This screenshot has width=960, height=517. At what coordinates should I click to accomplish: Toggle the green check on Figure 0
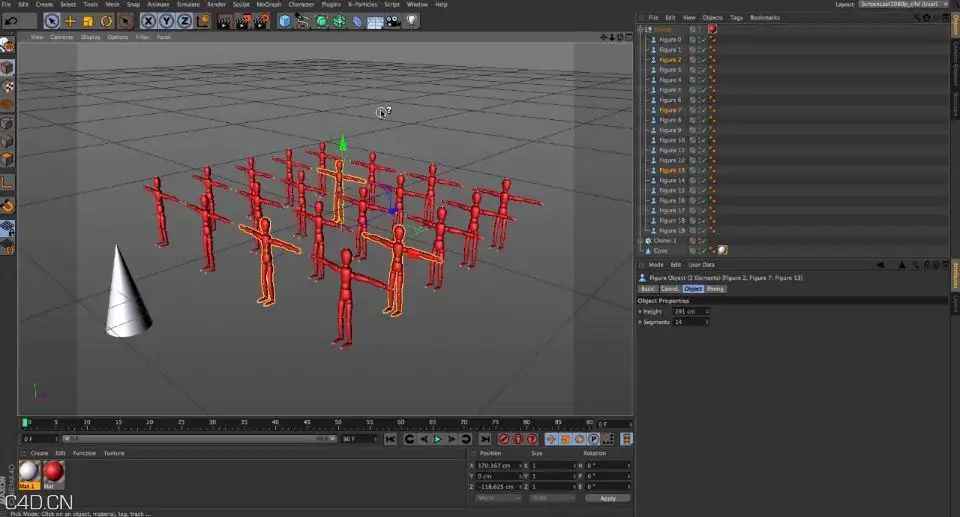703,40
